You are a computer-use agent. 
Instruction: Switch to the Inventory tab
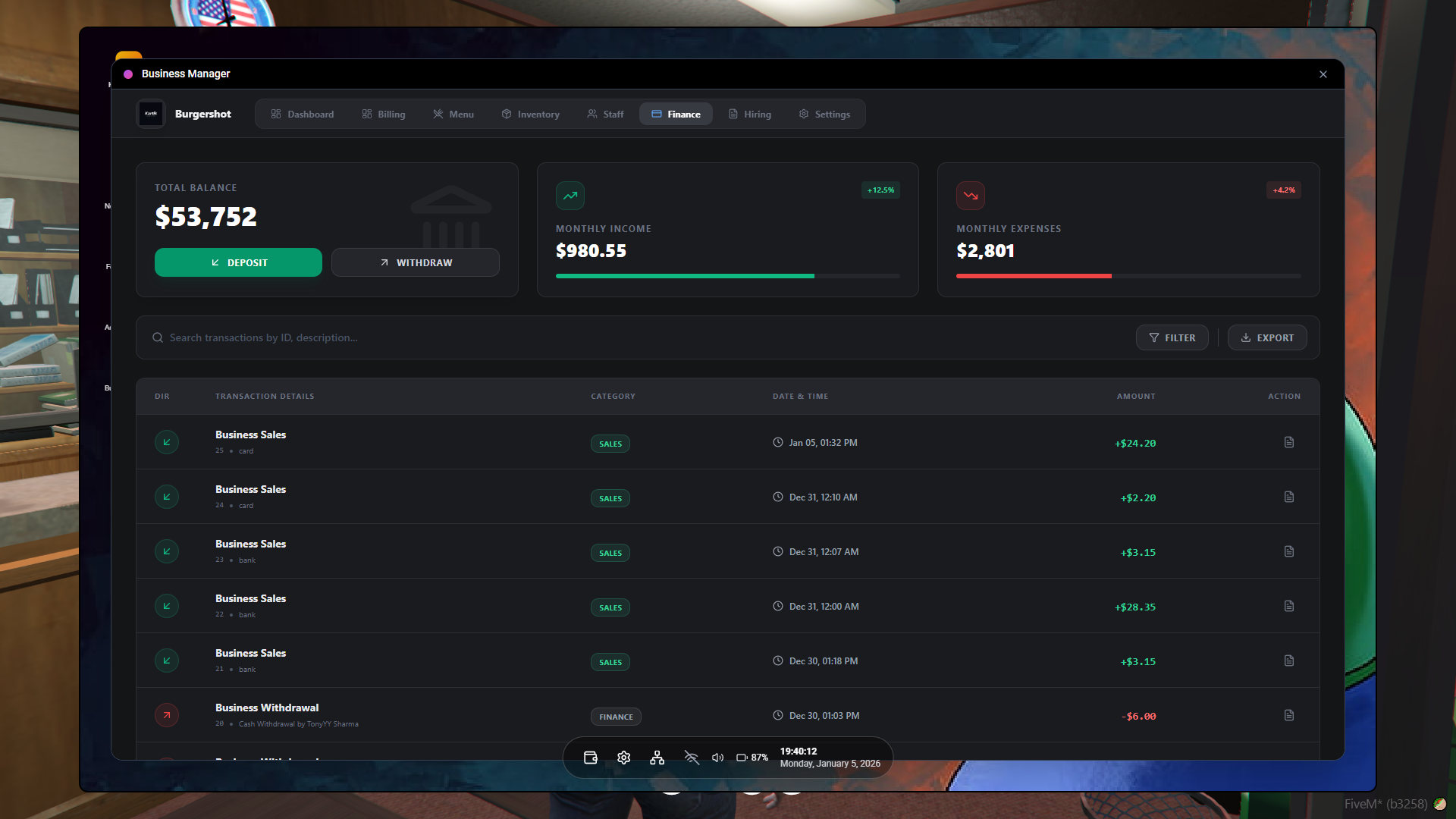531,115
